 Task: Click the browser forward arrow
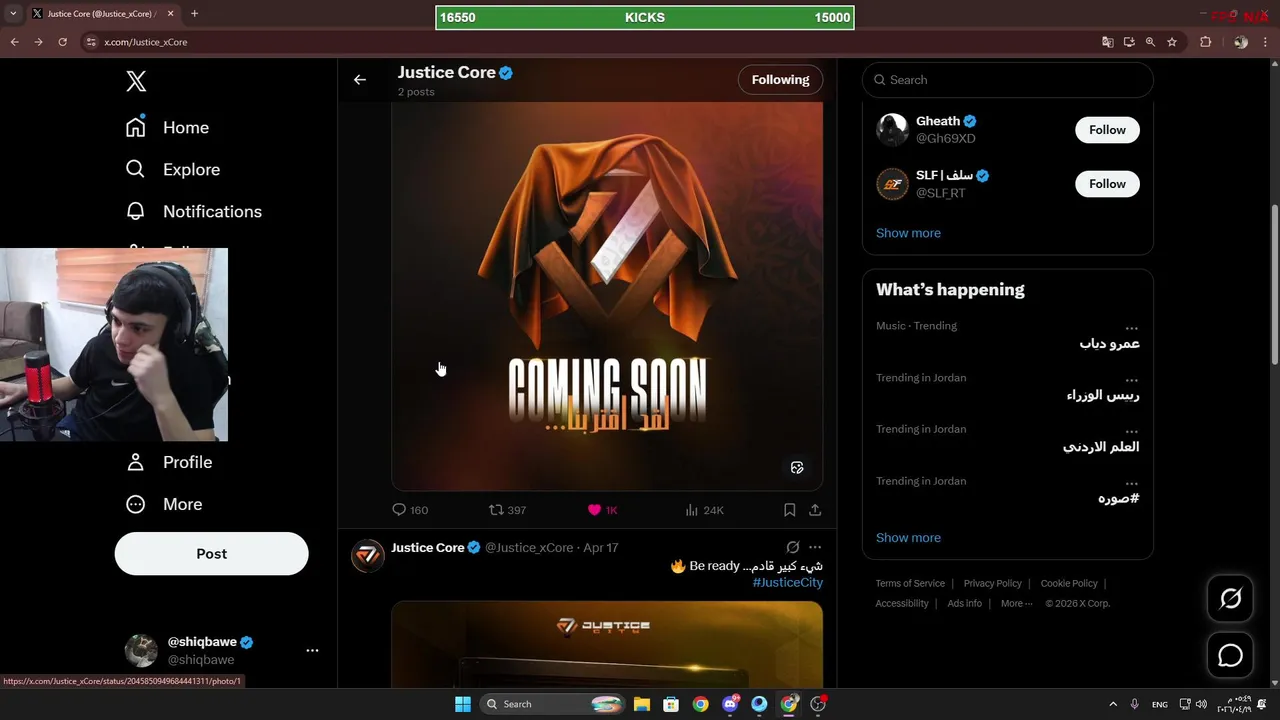pyautogui.click(x=38, y=42)
